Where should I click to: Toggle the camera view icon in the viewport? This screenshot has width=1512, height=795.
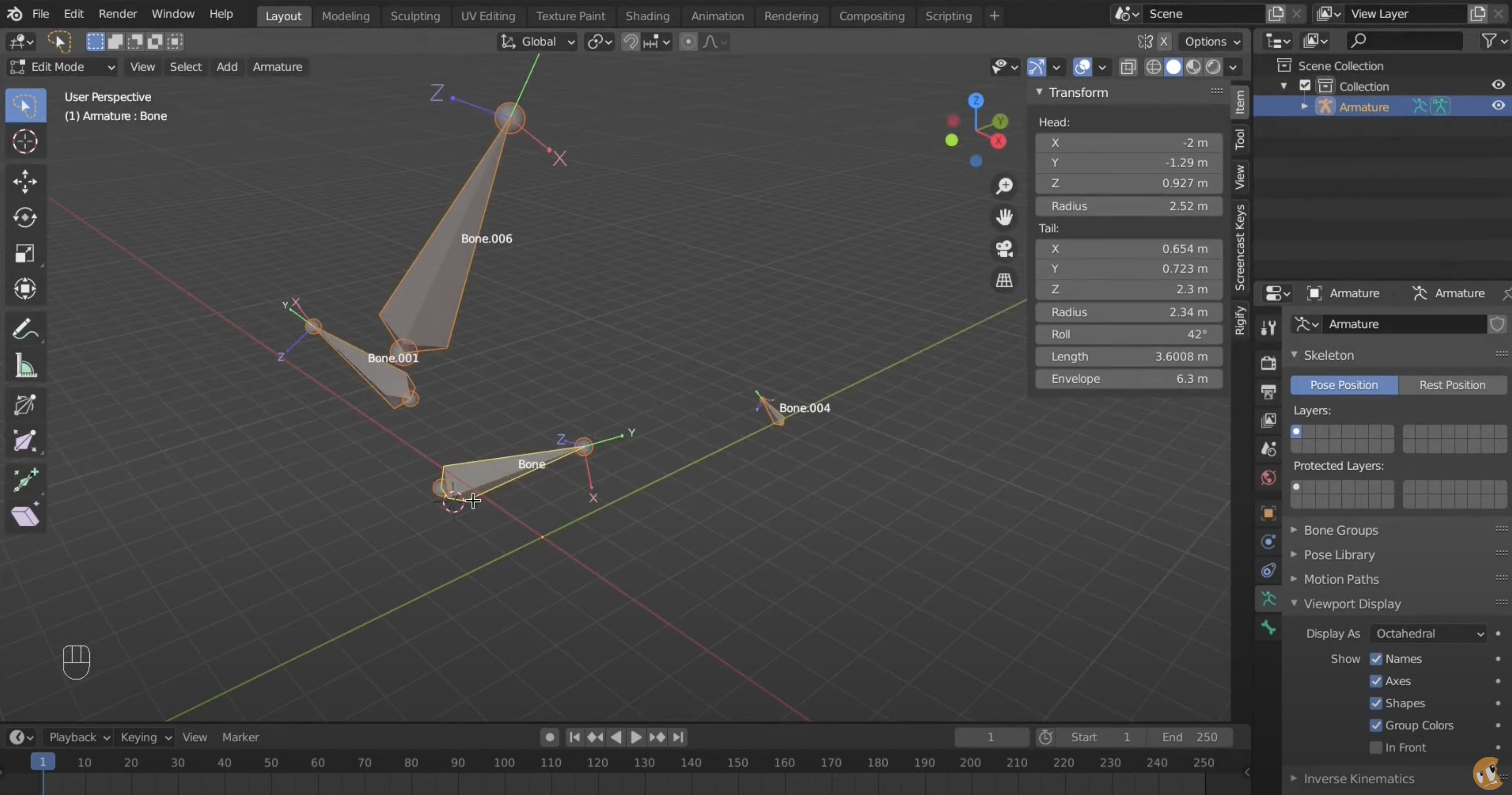(x=1005, y=249)
